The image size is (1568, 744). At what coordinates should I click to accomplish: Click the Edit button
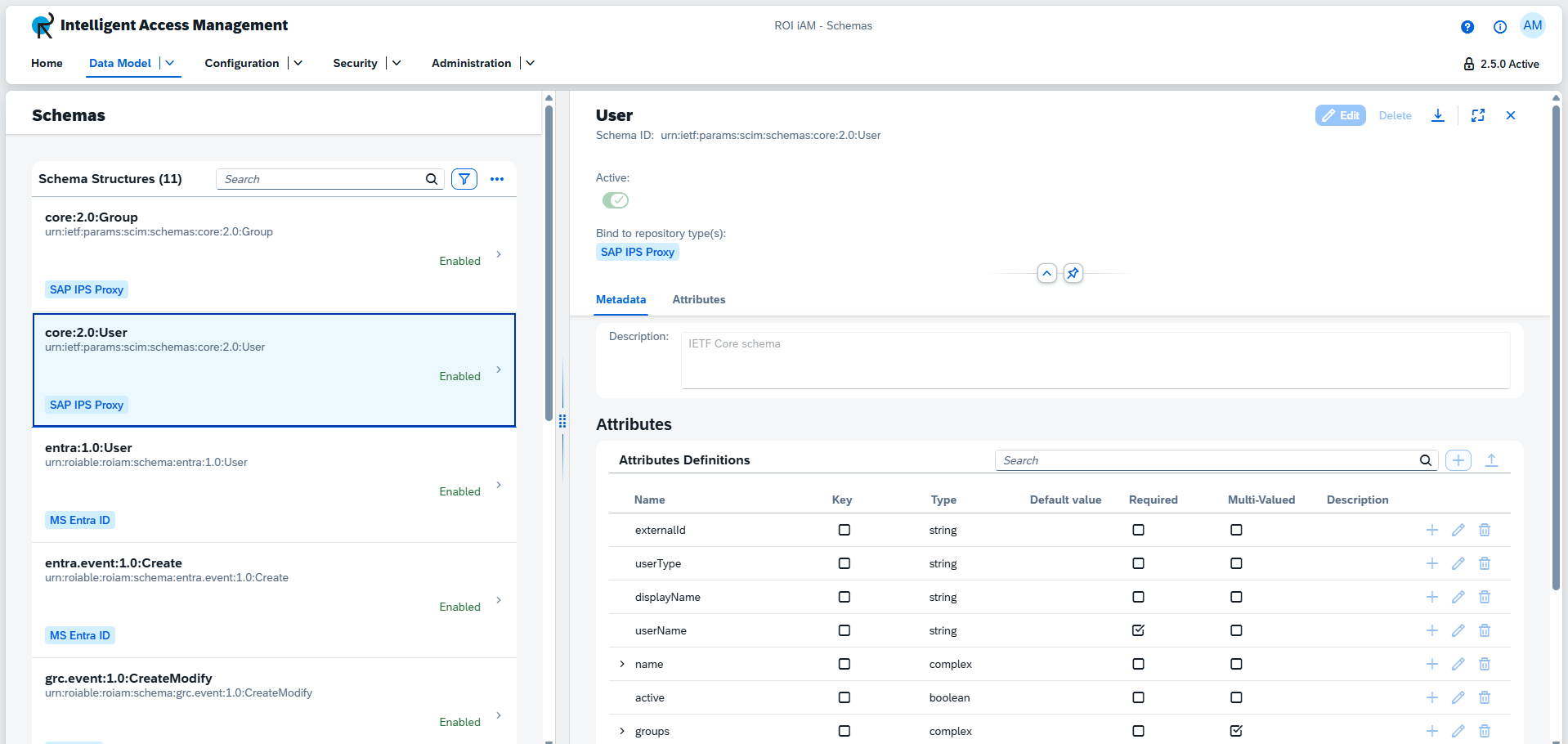[1341, 115]
